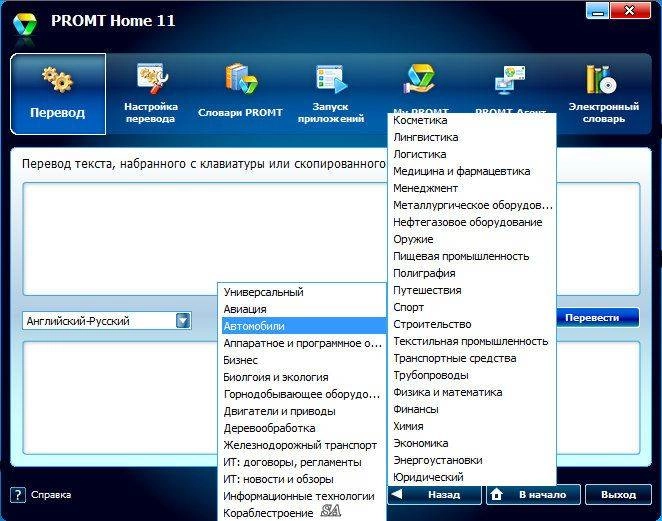Choose Информационные технологии topic
Image resolution: width=662 pixels, height=521 pixels.
coord(304,496)
